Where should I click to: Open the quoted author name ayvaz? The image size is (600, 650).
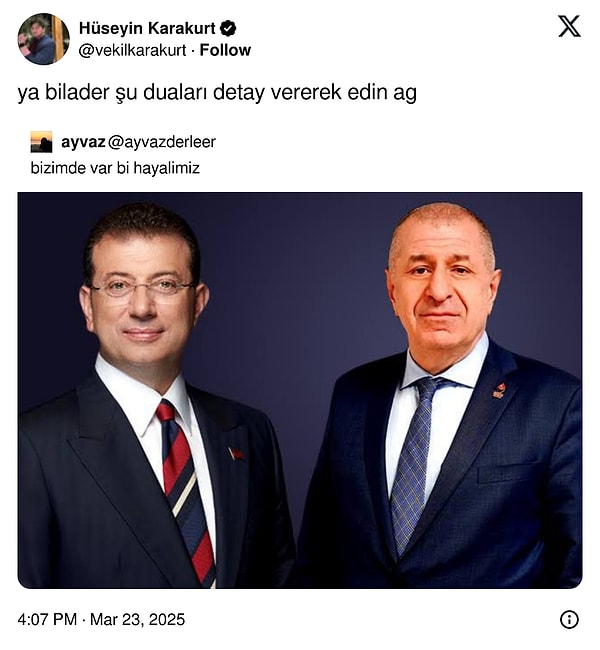click(83, 142)
